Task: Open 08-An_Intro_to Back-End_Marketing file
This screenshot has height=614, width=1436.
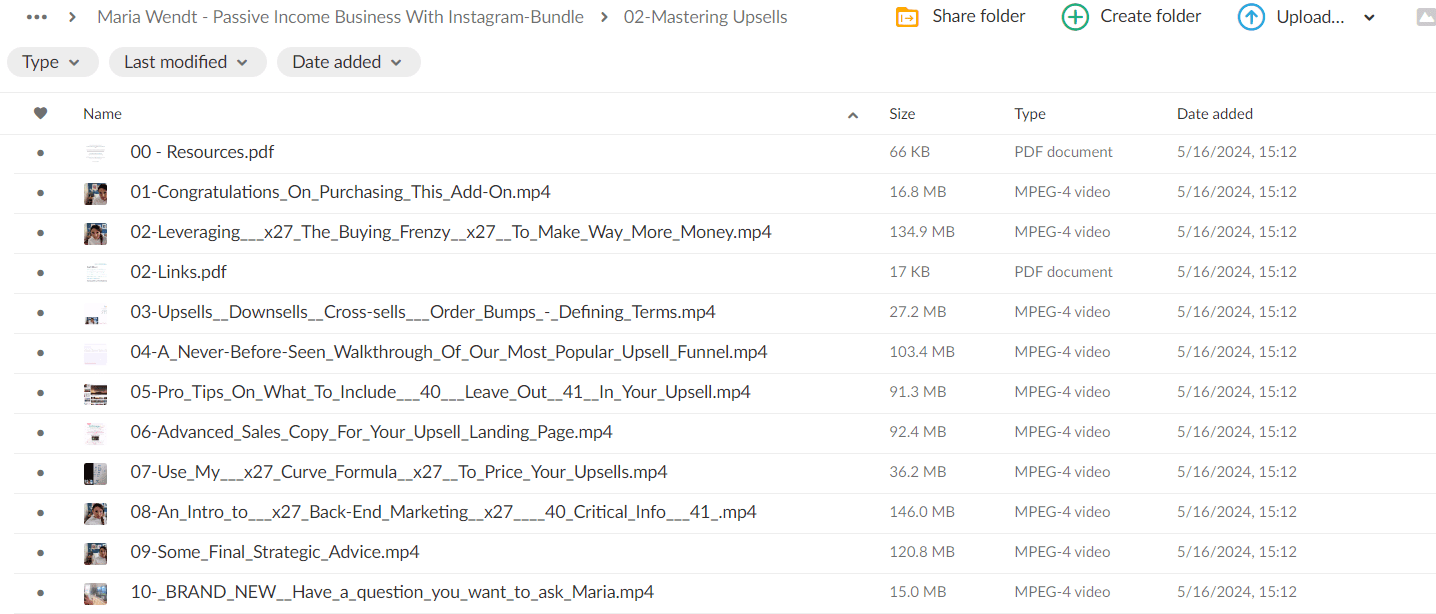Action: (444, 512)
